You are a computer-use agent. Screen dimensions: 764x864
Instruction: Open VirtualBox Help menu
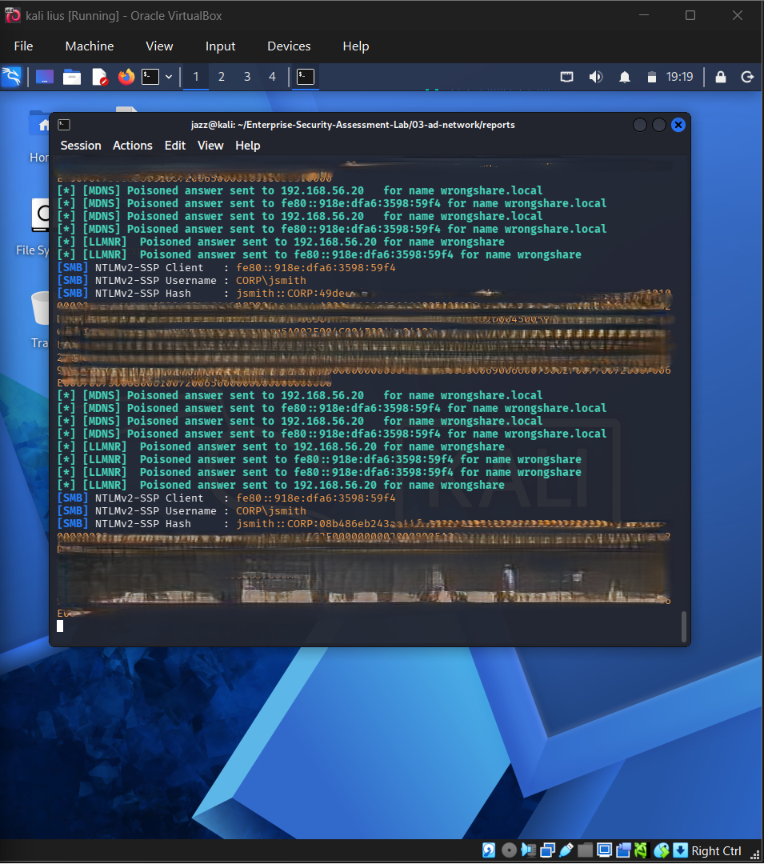356,46
